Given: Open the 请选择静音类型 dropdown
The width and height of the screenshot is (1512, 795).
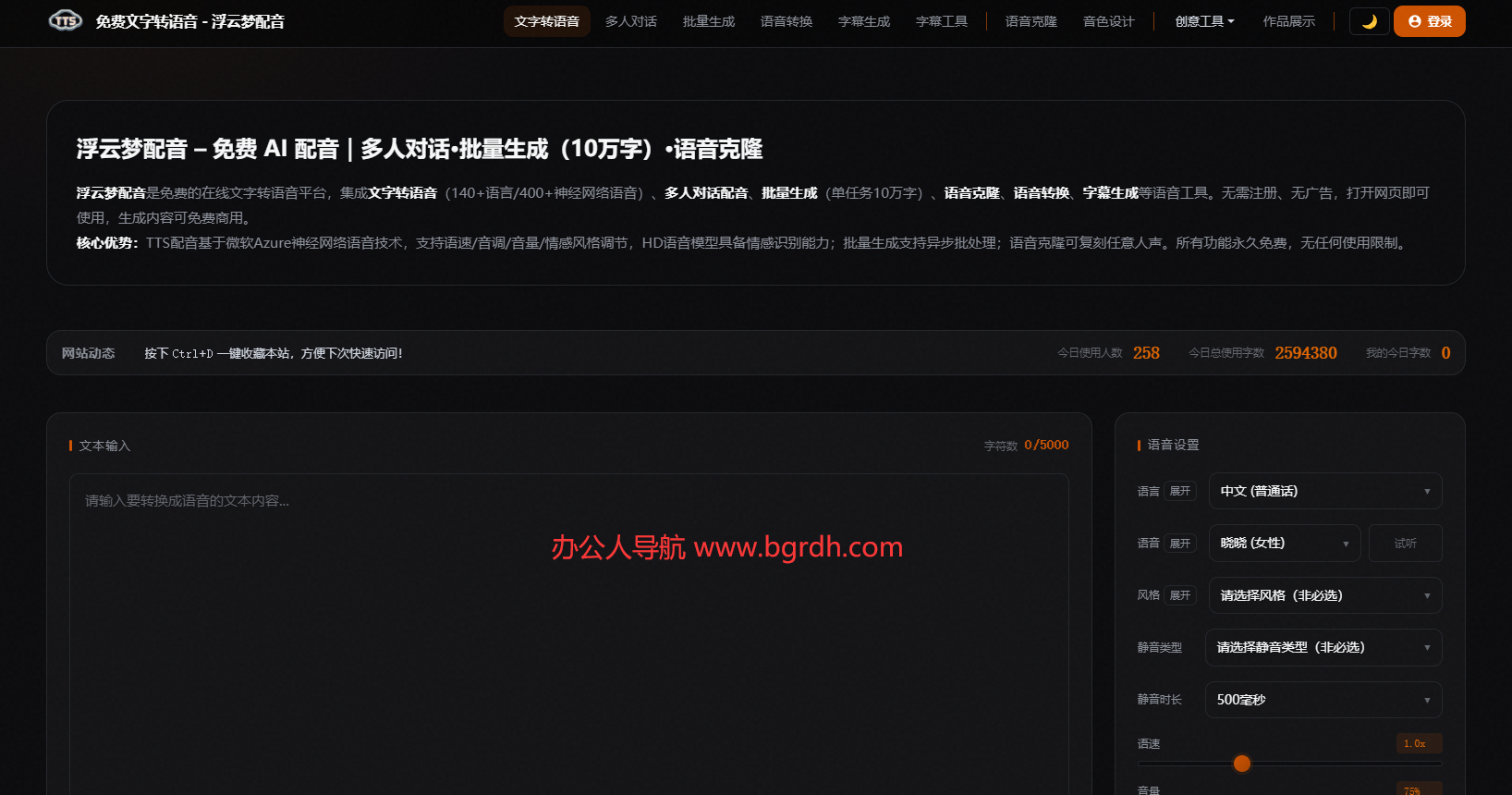Looking at the screenshot, I should (x=1323, y=647).
